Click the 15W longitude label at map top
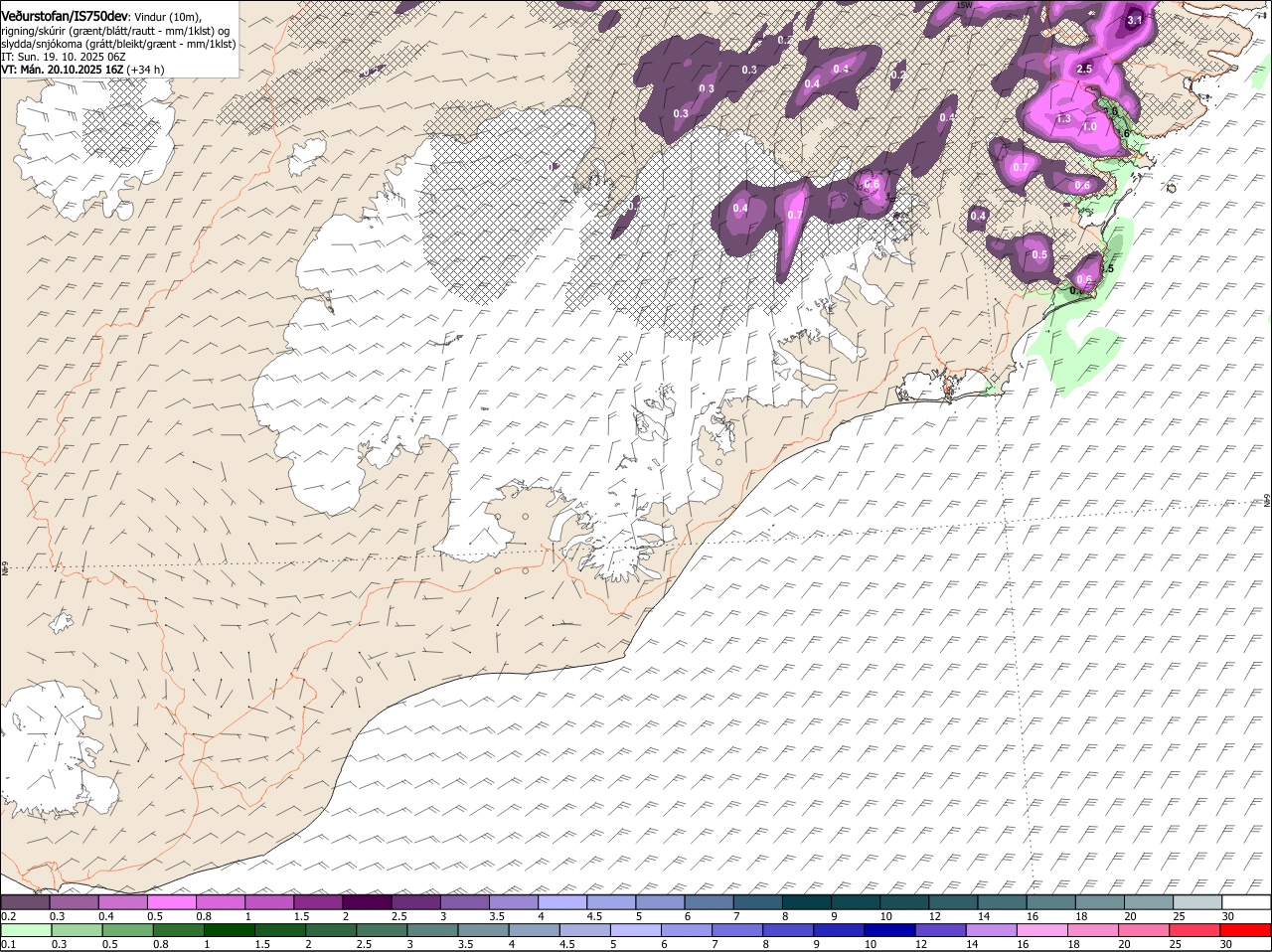Screen dimensions: 1272x952 [x=963, y=5]
